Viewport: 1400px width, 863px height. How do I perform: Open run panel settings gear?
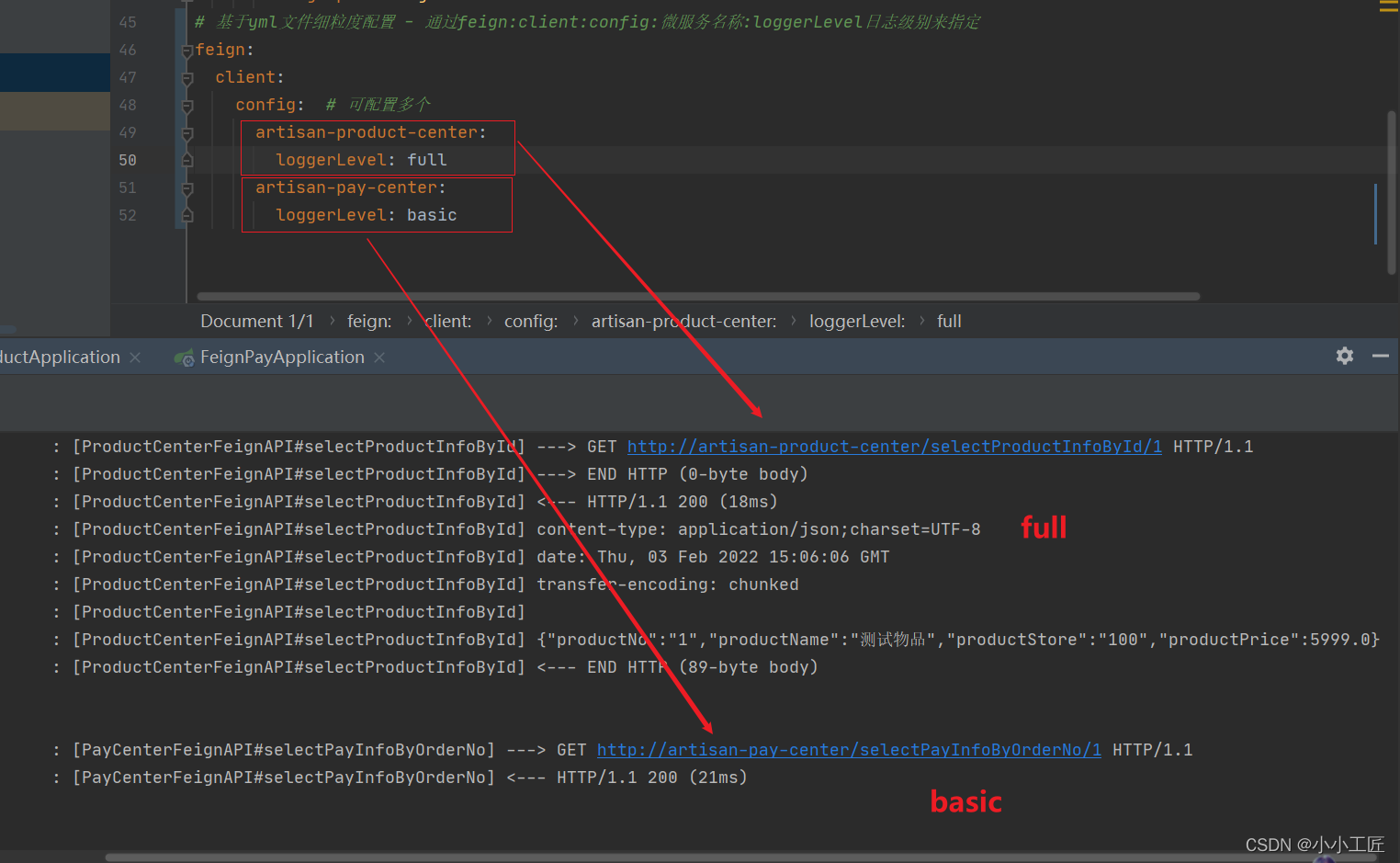coord(1345,356)
